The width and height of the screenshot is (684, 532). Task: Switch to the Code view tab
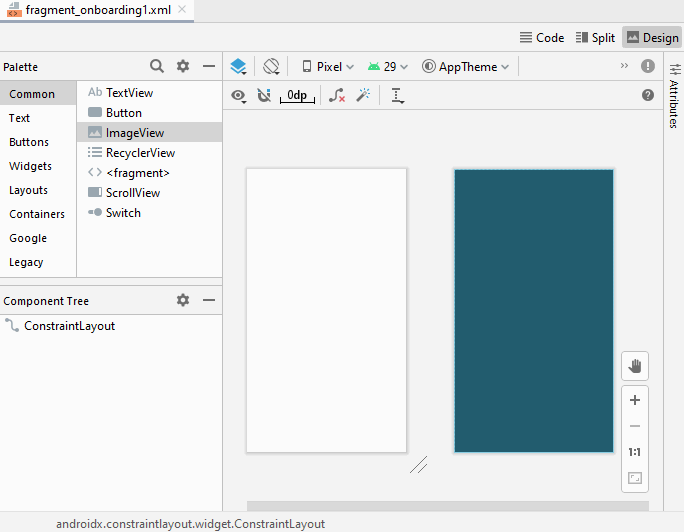point(542,37)
